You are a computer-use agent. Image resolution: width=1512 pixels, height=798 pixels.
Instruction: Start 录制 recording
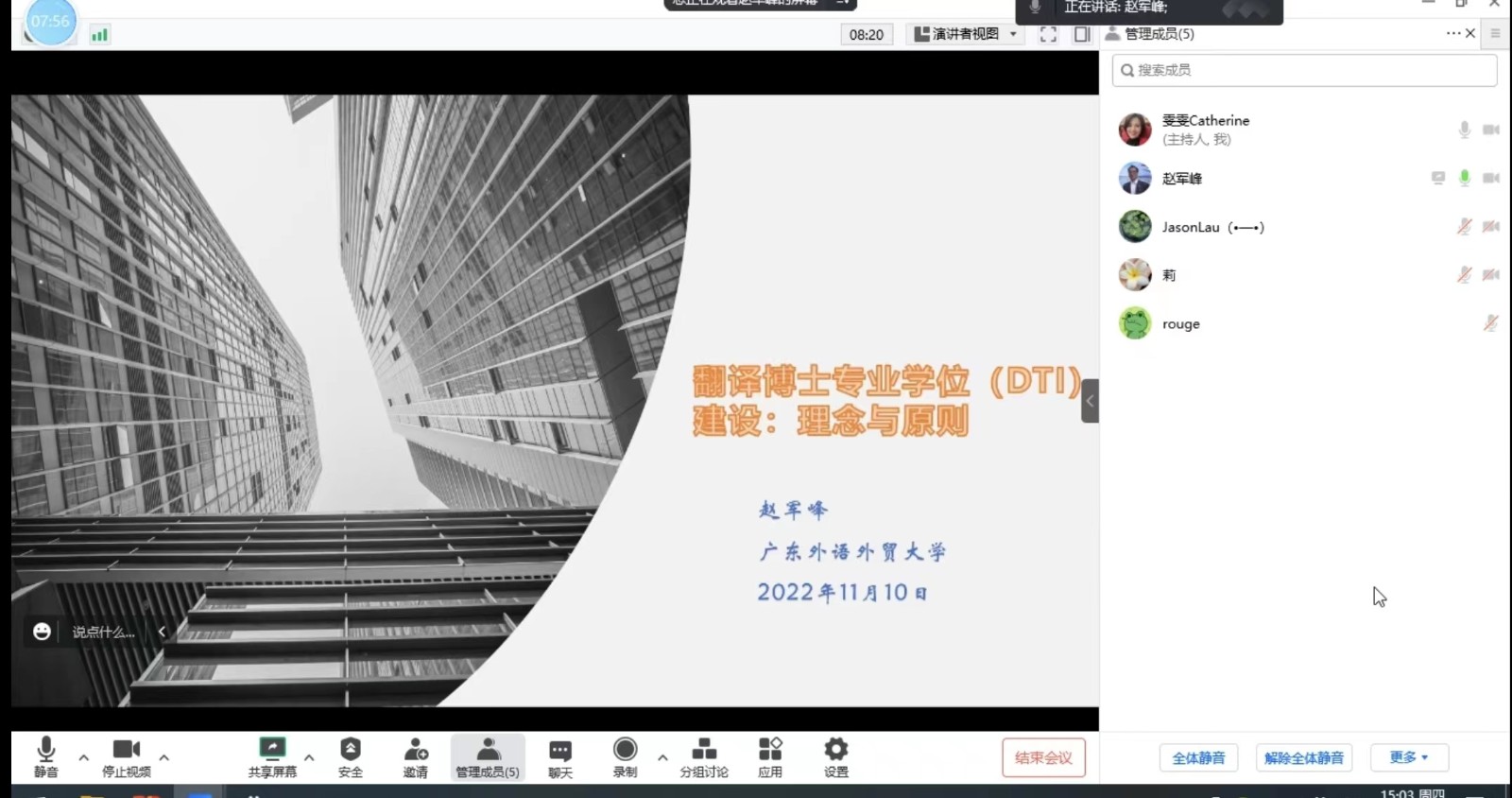625,751
